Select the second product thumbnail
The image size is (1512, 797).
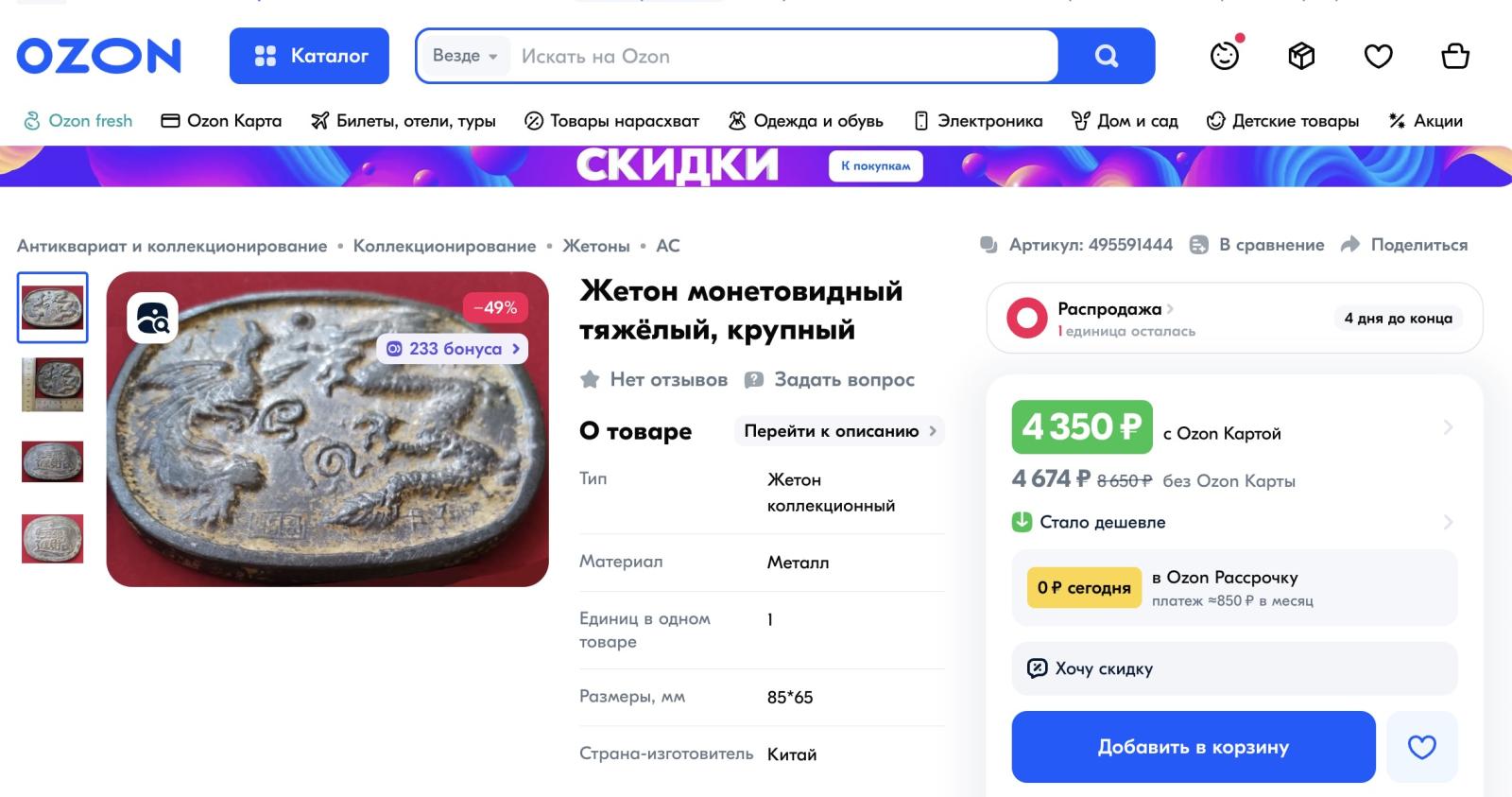(x=53, y=384)
